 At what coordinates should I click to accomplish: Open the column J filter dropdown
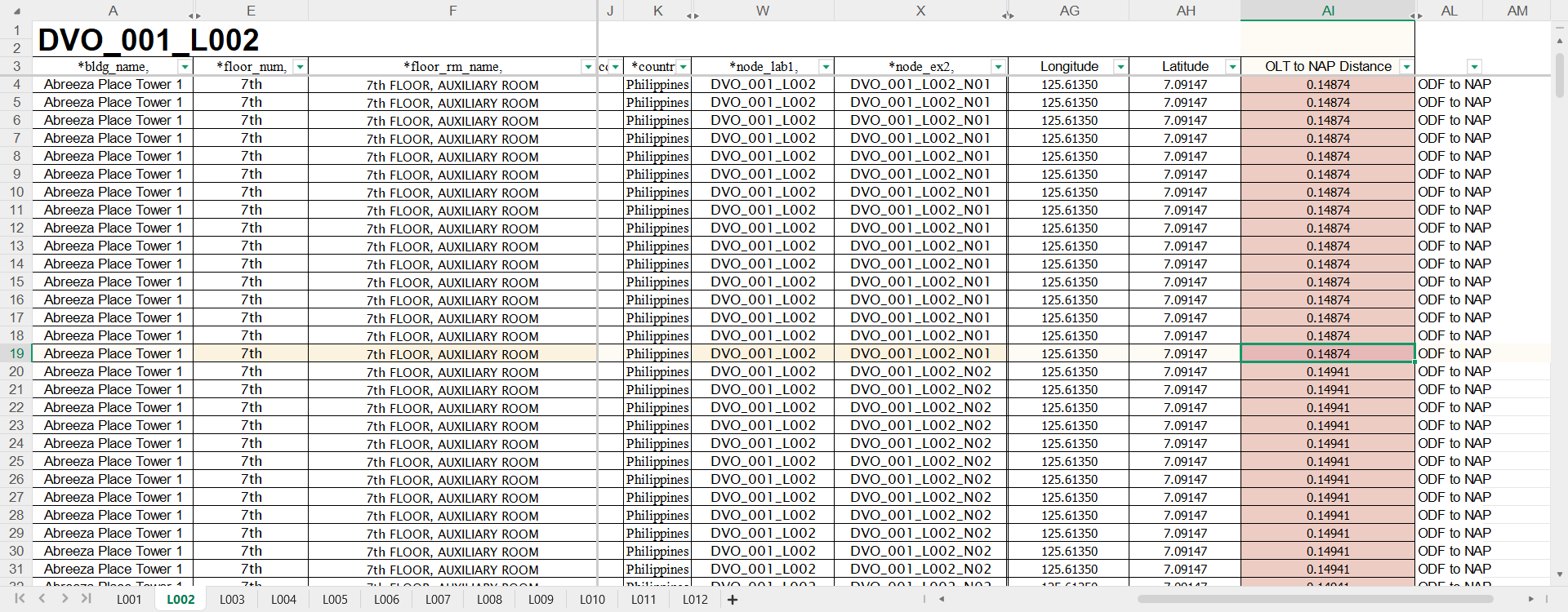click(616, 67)
